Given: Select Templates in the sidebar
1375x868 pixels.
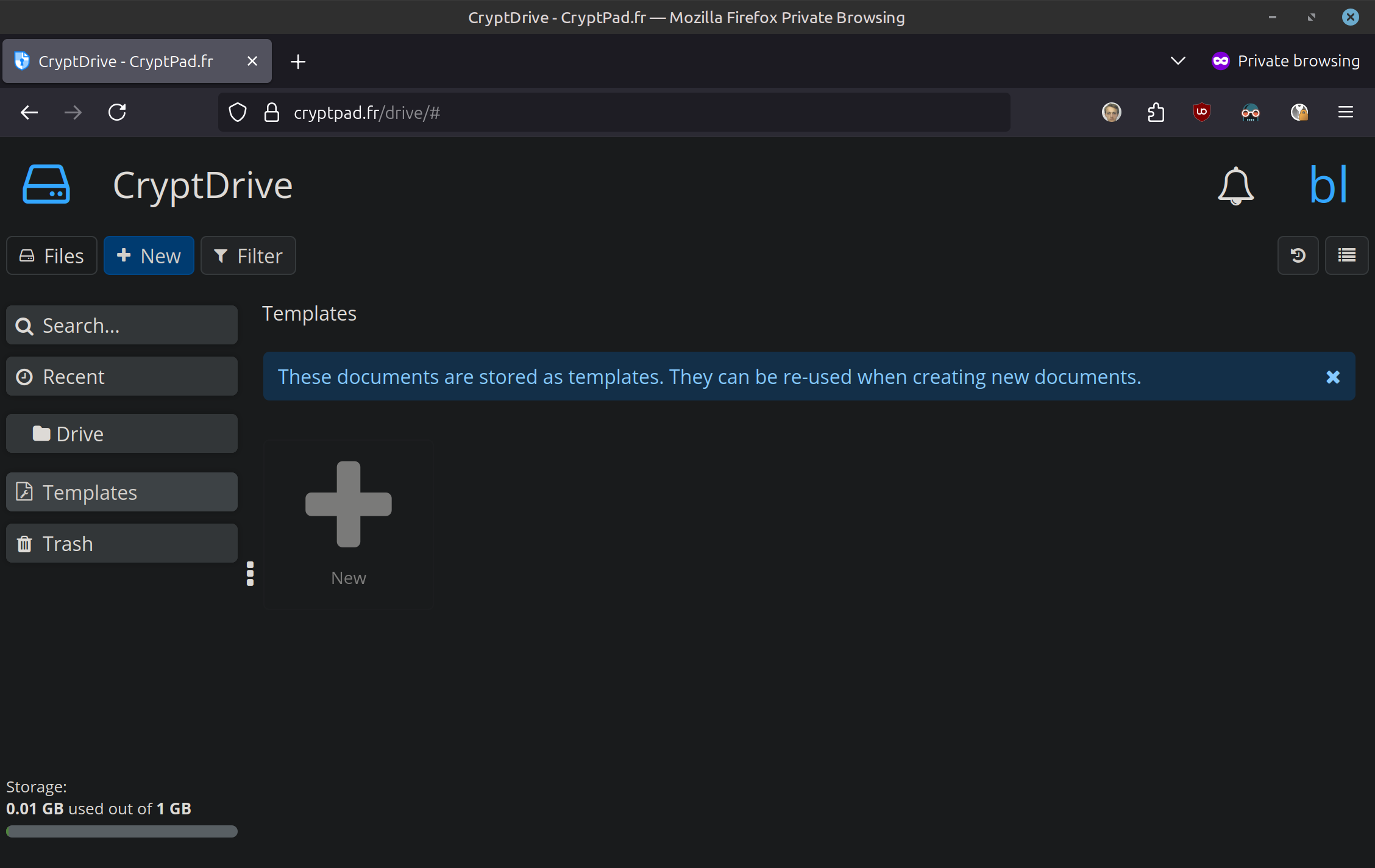Looking at the screenshot, I should tap(122, 493).
